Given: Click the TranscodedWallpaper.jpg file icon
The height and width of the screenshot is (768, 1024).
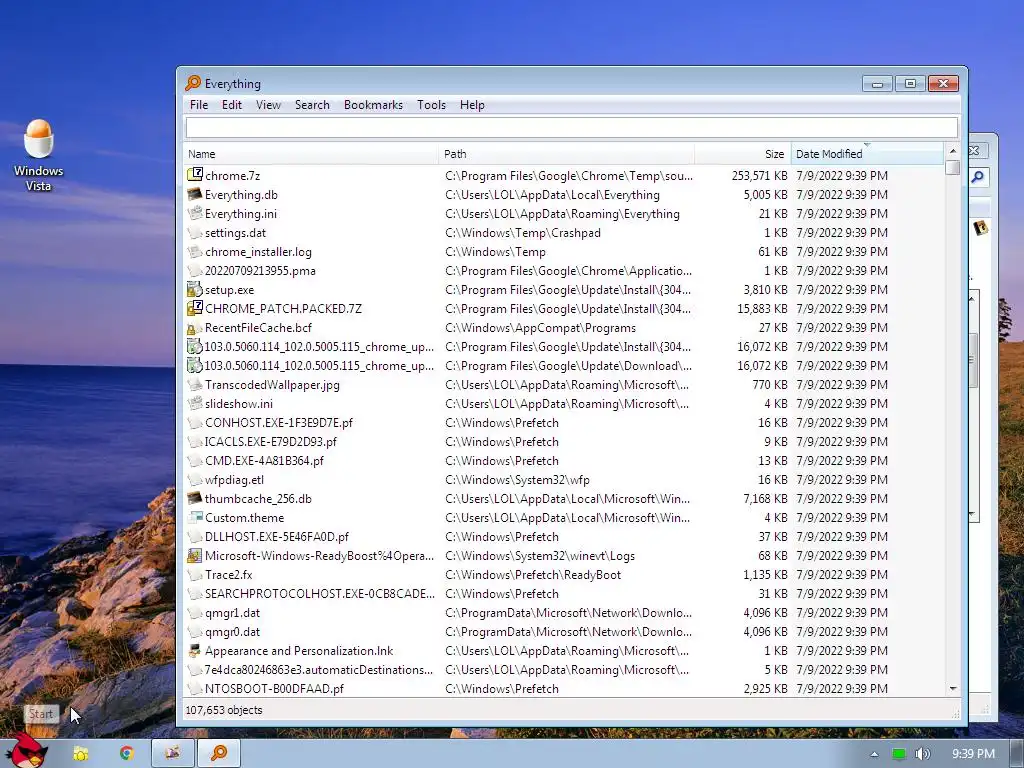Looking at the screenshot, I should tap(195, 385).
